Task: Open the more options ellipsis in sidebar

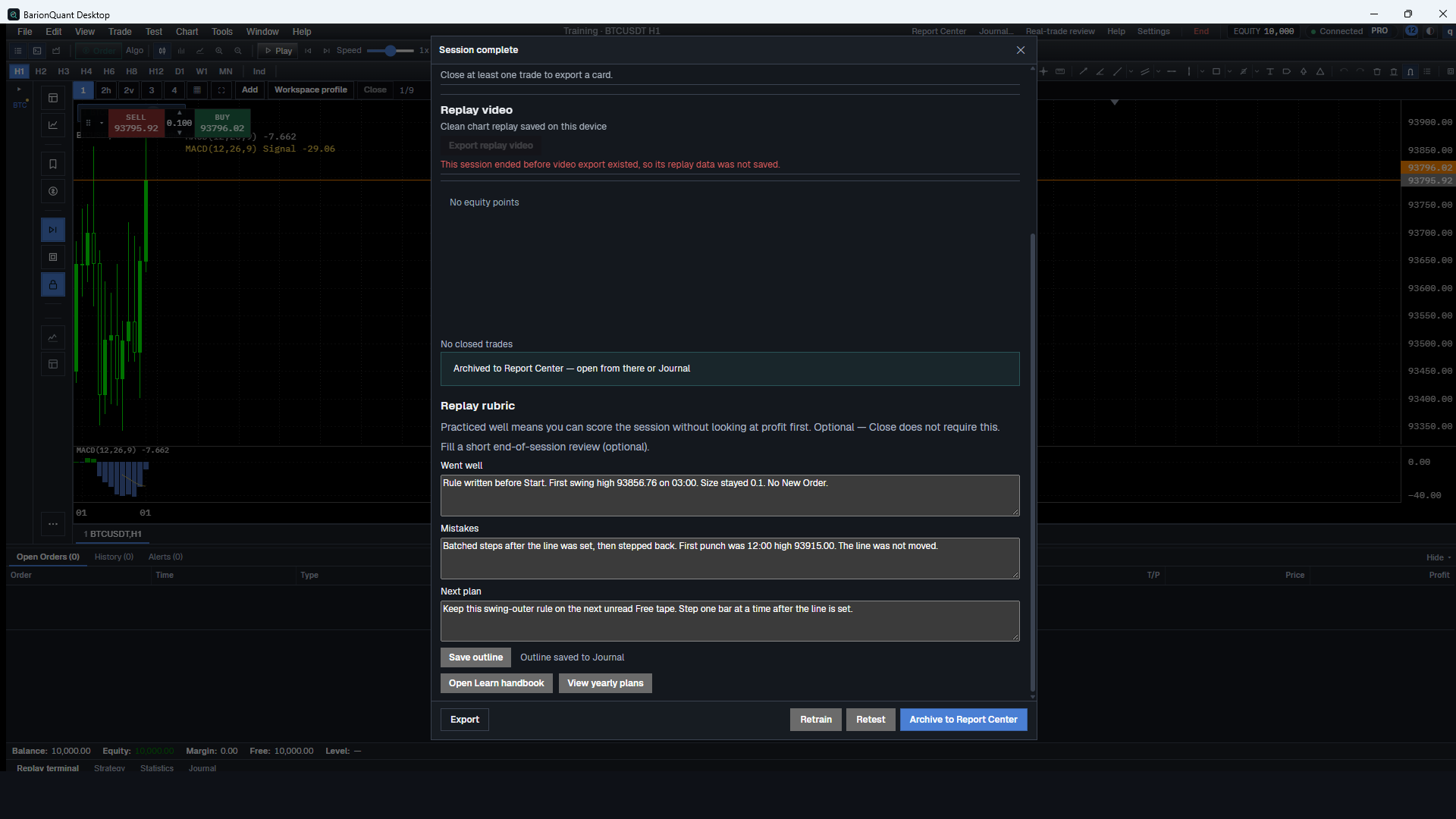Action: (x=53, y=523)
